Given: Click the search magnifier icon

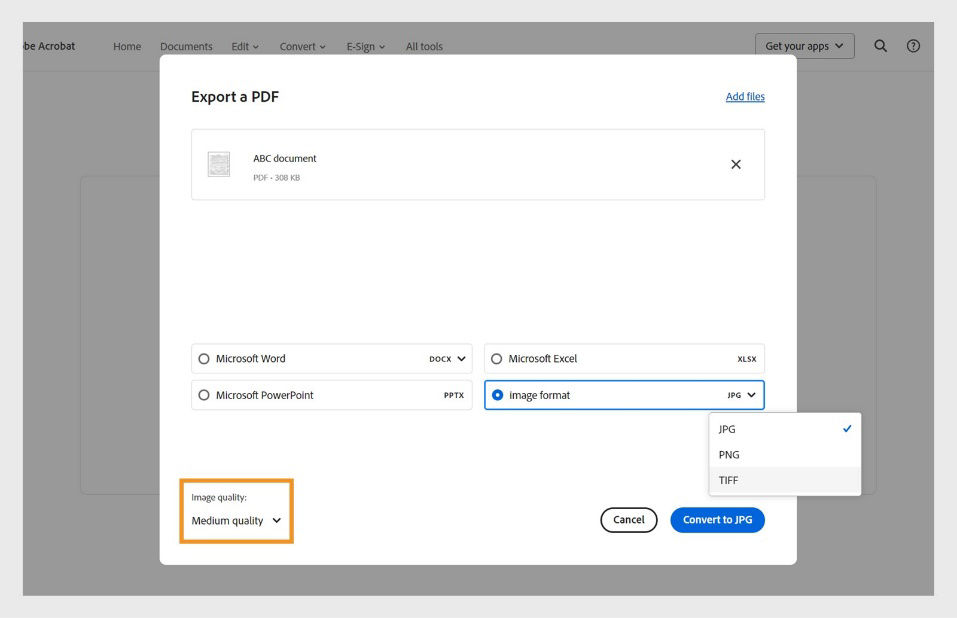Looking at the screenshot, I should (x=880, y=46).
